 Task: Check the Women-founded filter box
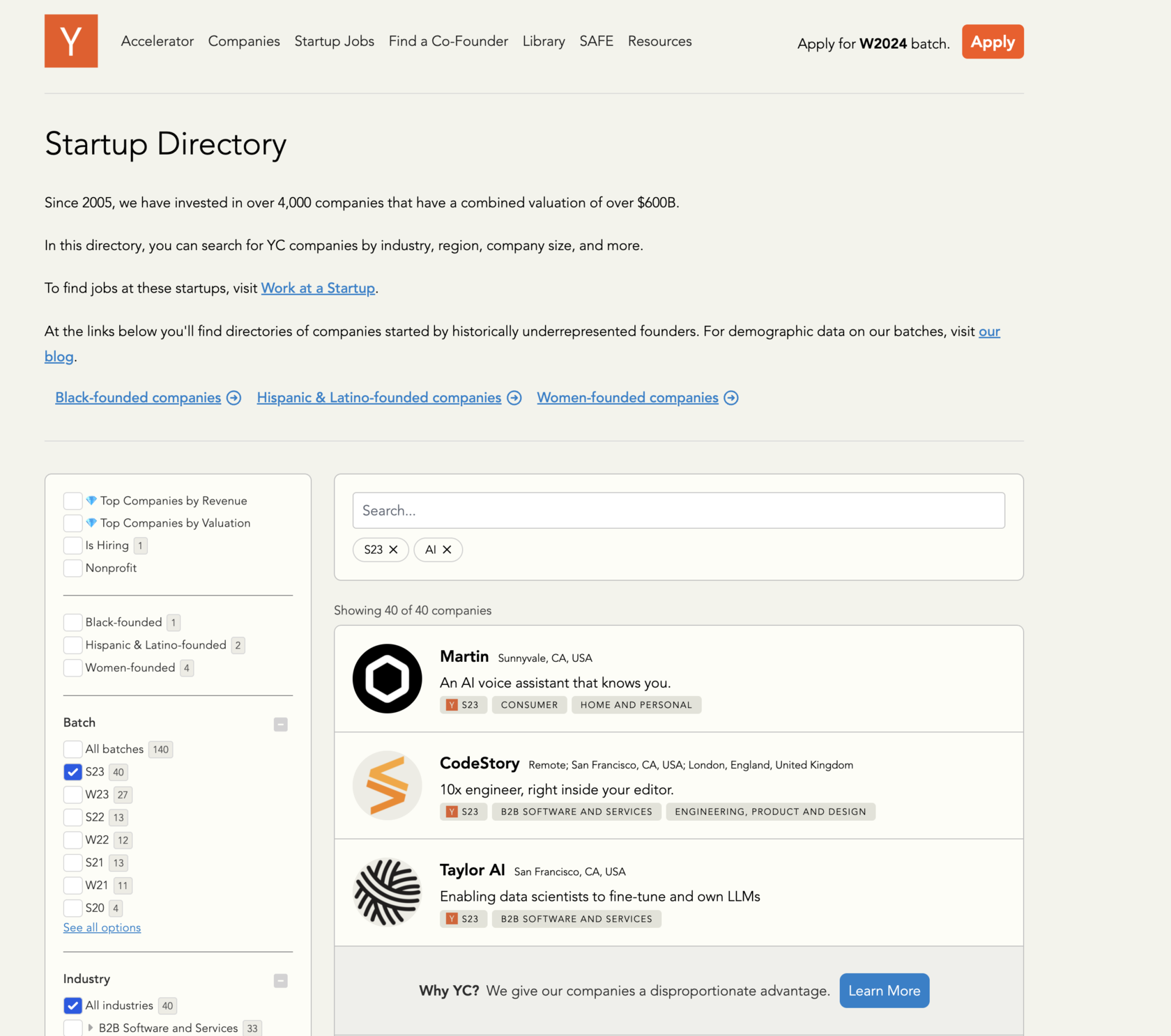click(x=72, y=667)
